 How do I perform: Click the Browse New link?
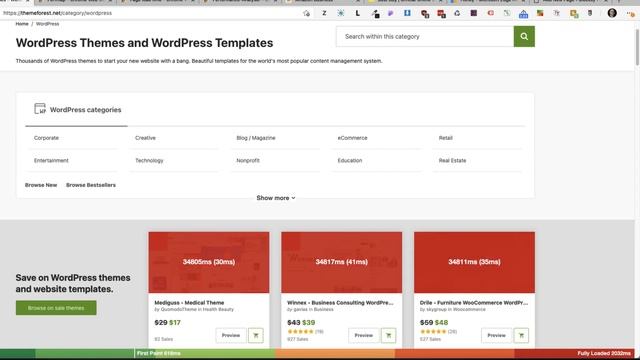(41, 185)
